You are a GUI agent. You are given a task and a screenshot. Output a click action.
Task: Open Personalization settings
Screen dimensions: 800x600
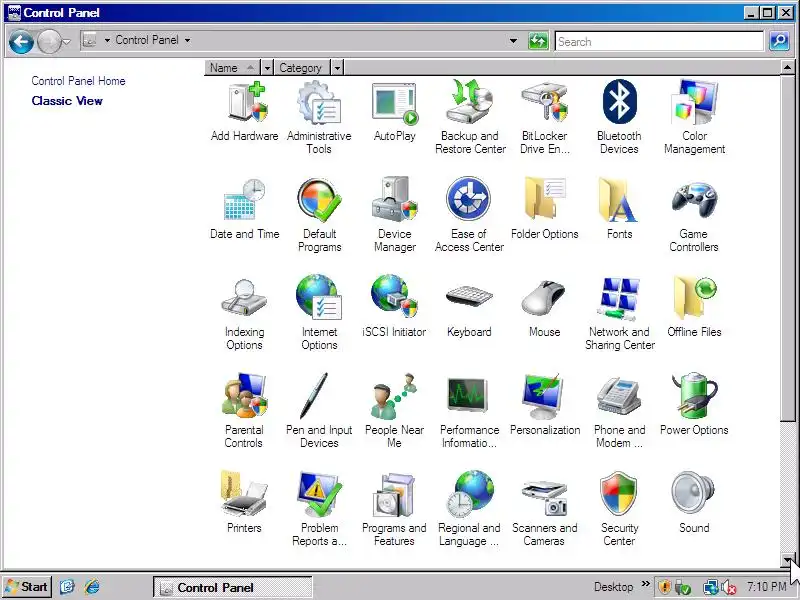pos(544,405)
